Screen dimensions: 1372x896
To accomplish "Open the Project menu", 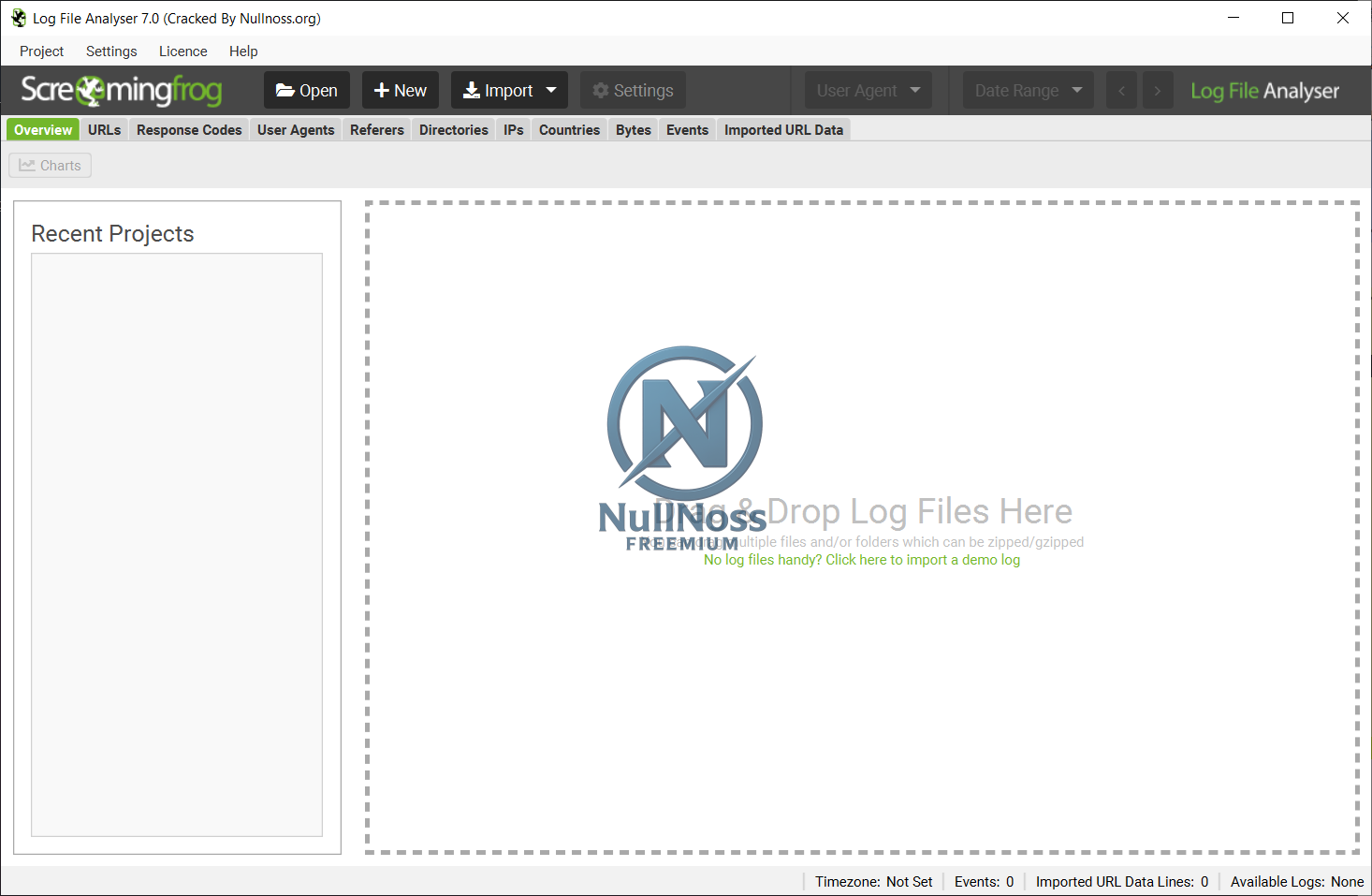I will coord(42,51).
